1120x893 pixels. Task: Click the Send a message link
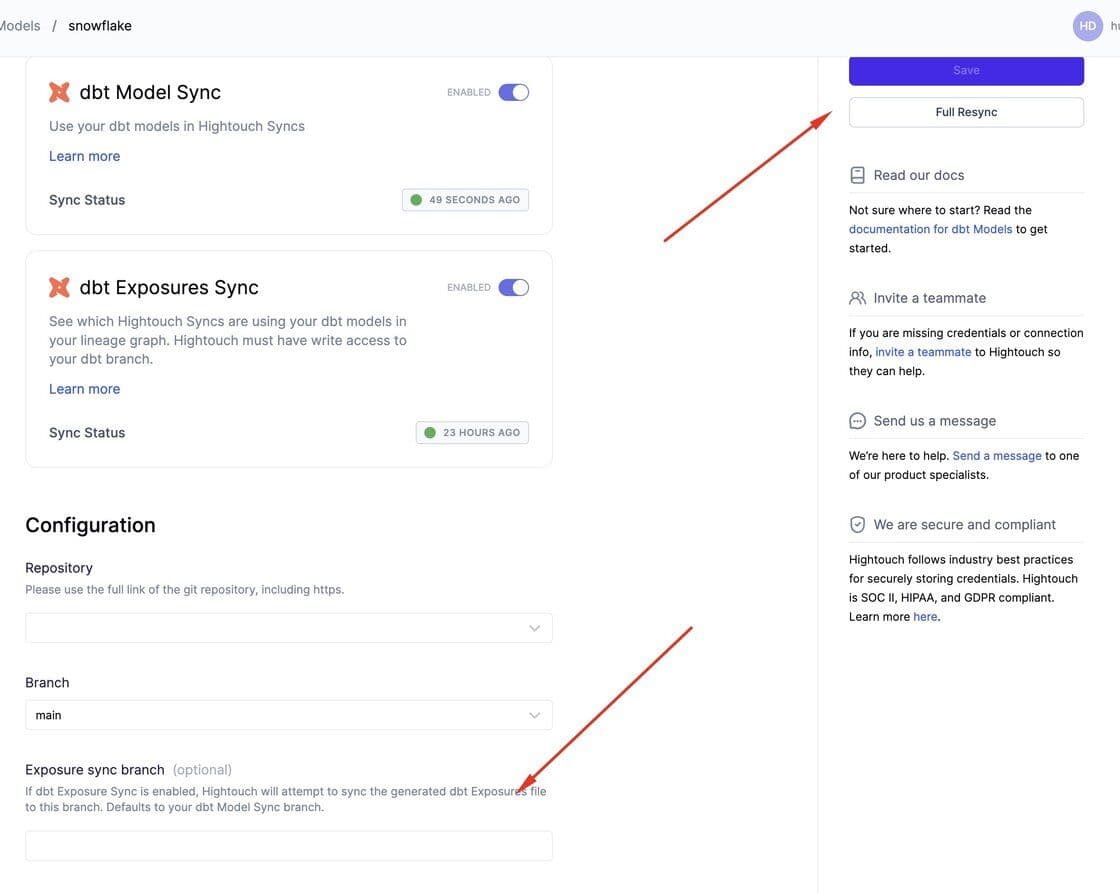click(997, 456)
